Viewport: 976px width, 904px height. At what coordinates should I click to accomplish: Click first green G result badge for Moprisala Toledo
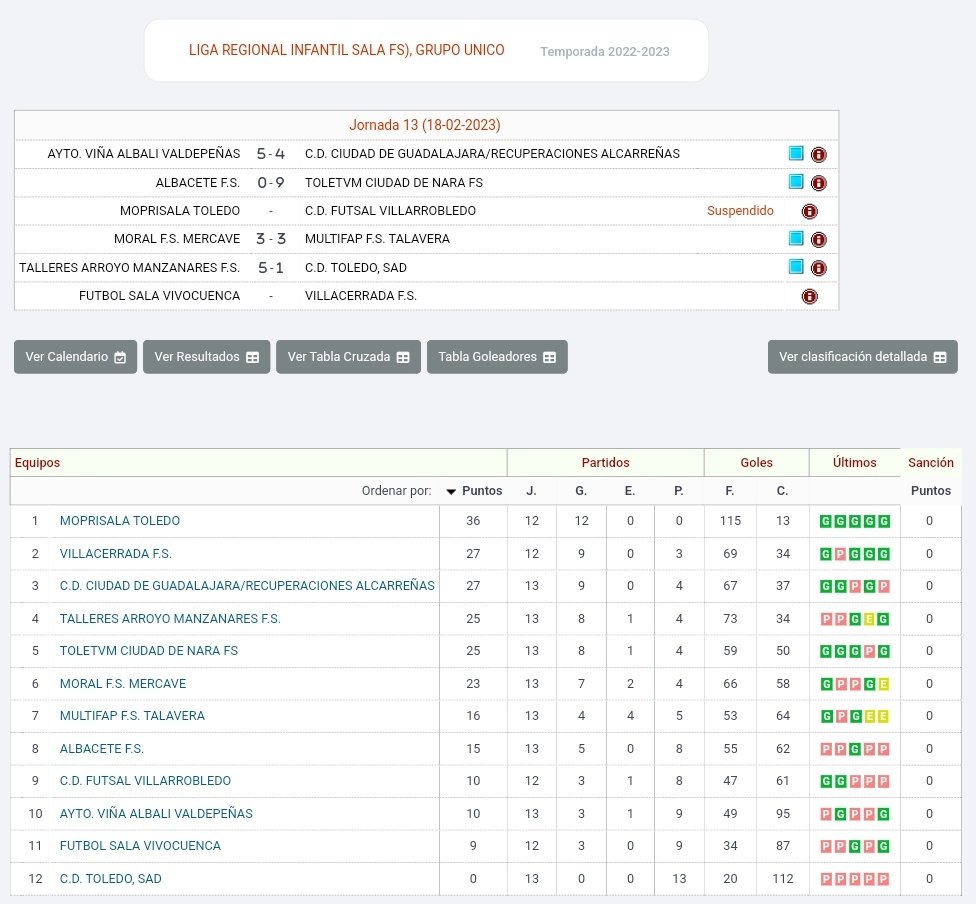click(x=826, y=521)
